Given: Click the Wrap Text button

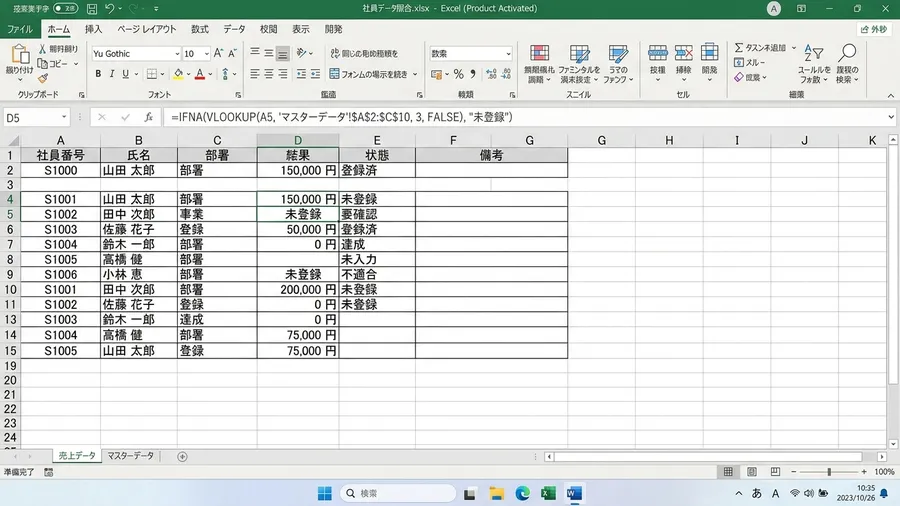Looking at the screenshot, I should (364, 53).
